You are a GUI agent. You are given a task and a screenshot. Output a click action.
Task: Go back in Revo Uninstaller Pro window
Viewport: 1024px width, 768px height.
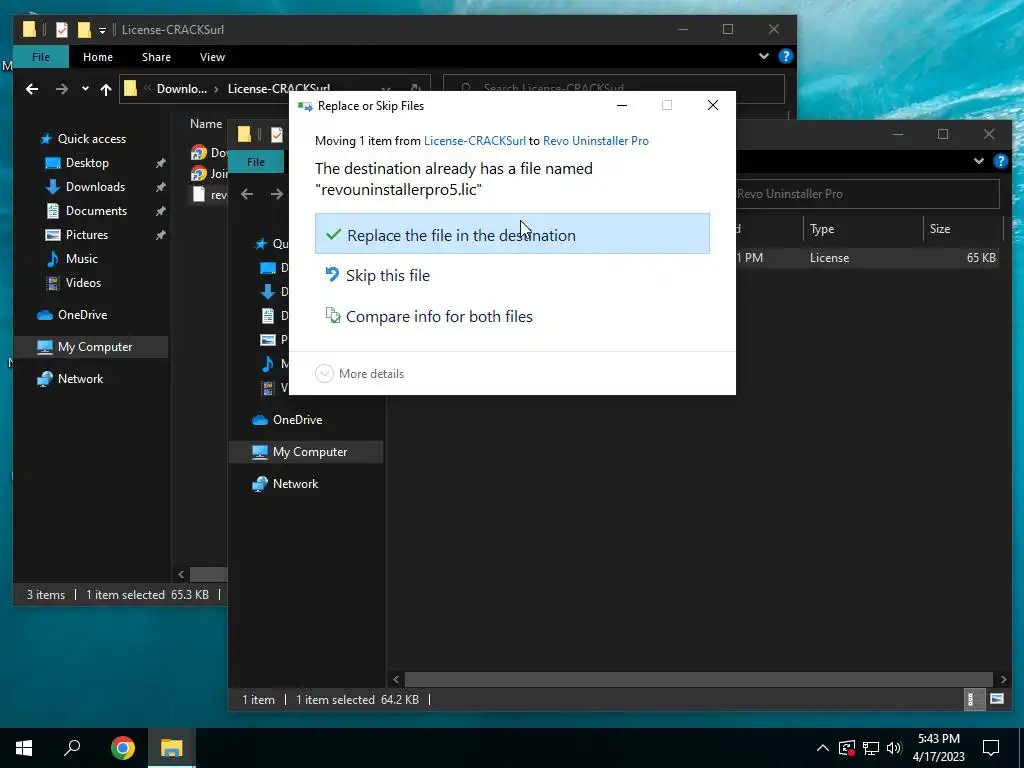pyautogui.click(x=247, y=194)
